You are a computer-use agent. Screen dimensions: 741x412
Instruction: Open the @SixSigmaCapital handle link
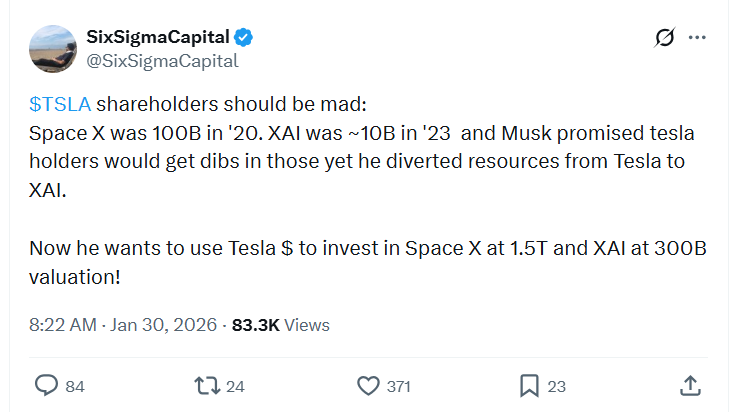click(162, 61)
